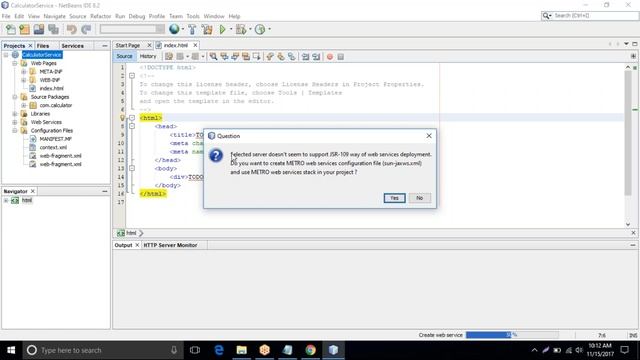Toggle Highlight Search in editor toolbar
This screenshot has height=360, width=640.
pos(246,57)
